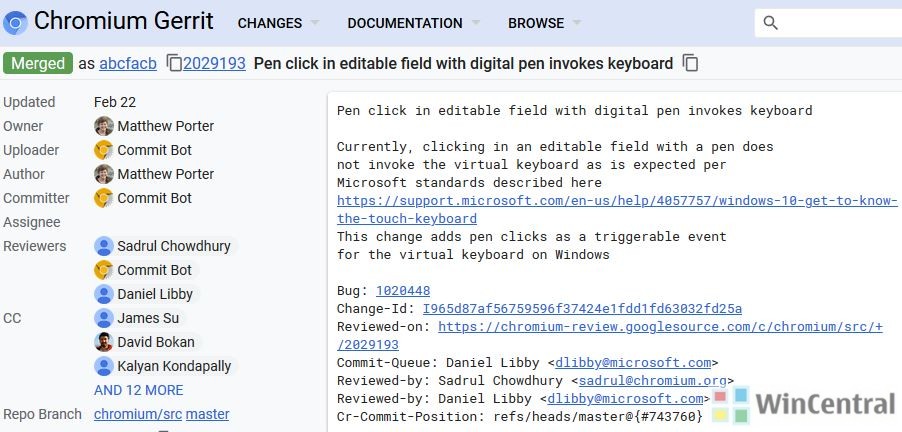Copy the change subject icon
902x432 pixels.
pos(690,63)
